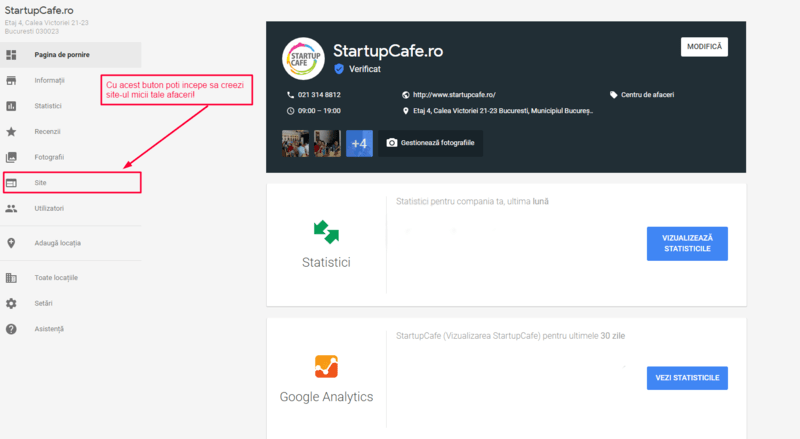This screenshot has height=439, width=800.
Task: Open Asistență help entry
Action: pyautogui.click(x=70, y=329)
